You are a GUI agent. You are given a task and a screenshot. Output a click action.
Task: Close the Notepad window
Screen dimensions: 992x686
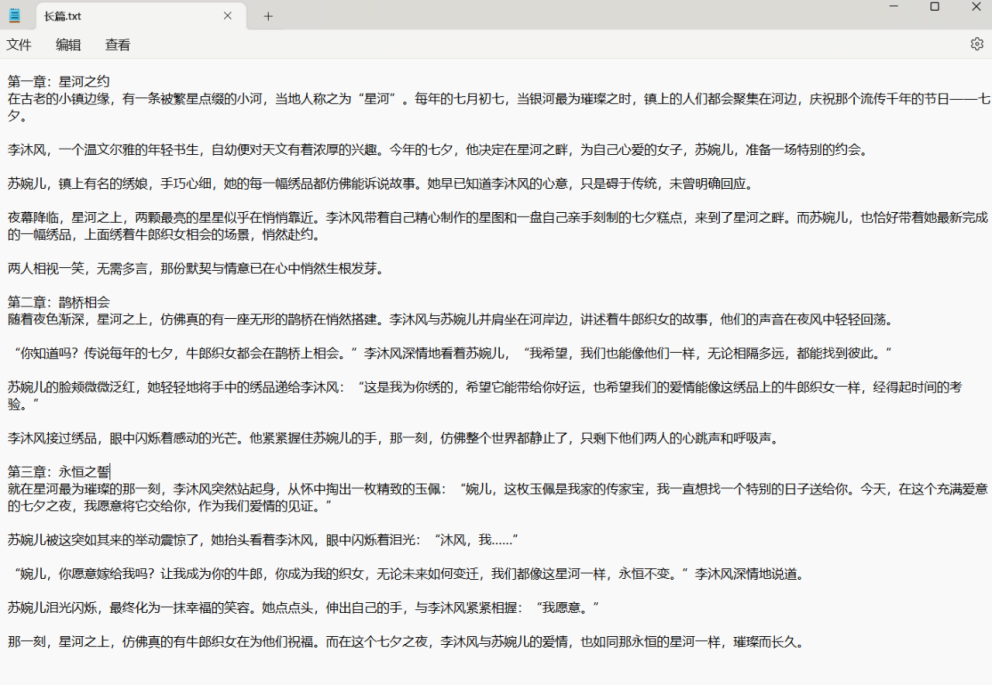976,6
